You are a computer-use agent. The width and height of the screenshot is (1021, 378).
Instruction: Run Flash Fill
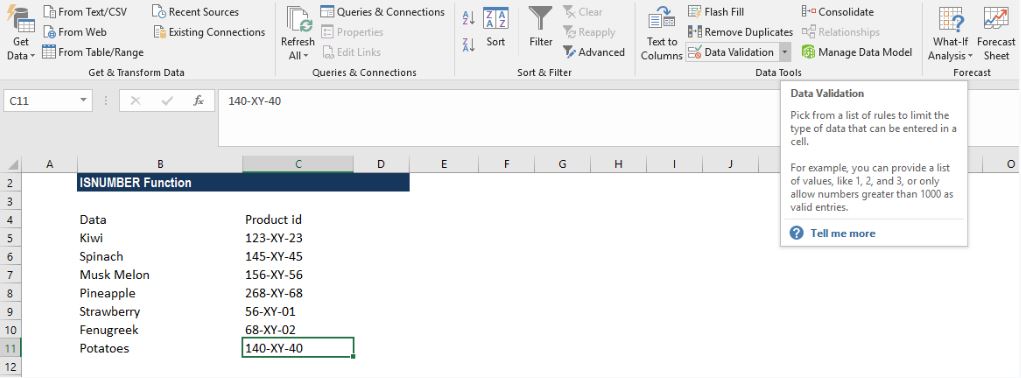716,12
